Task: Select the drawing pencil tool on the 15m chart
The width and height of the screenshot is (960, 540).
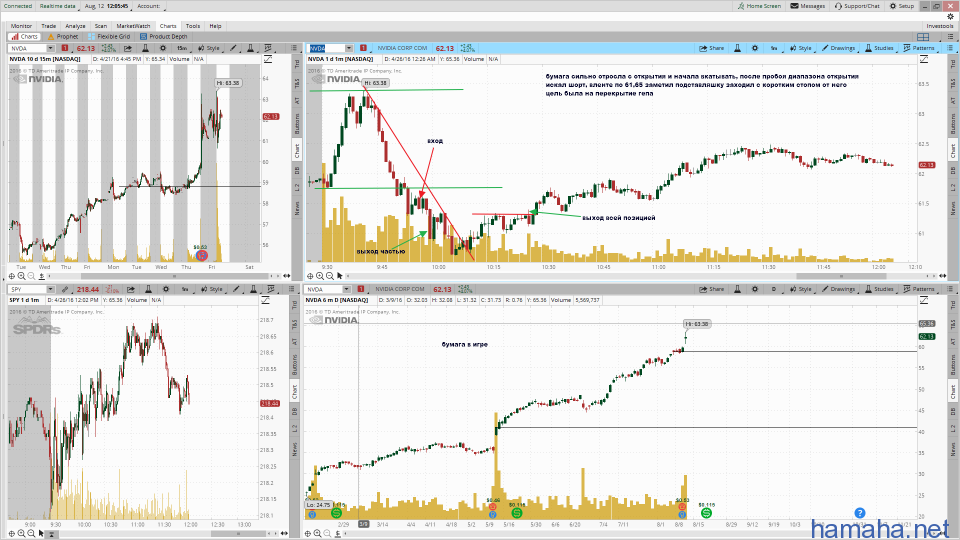Action: coord(233,48)
